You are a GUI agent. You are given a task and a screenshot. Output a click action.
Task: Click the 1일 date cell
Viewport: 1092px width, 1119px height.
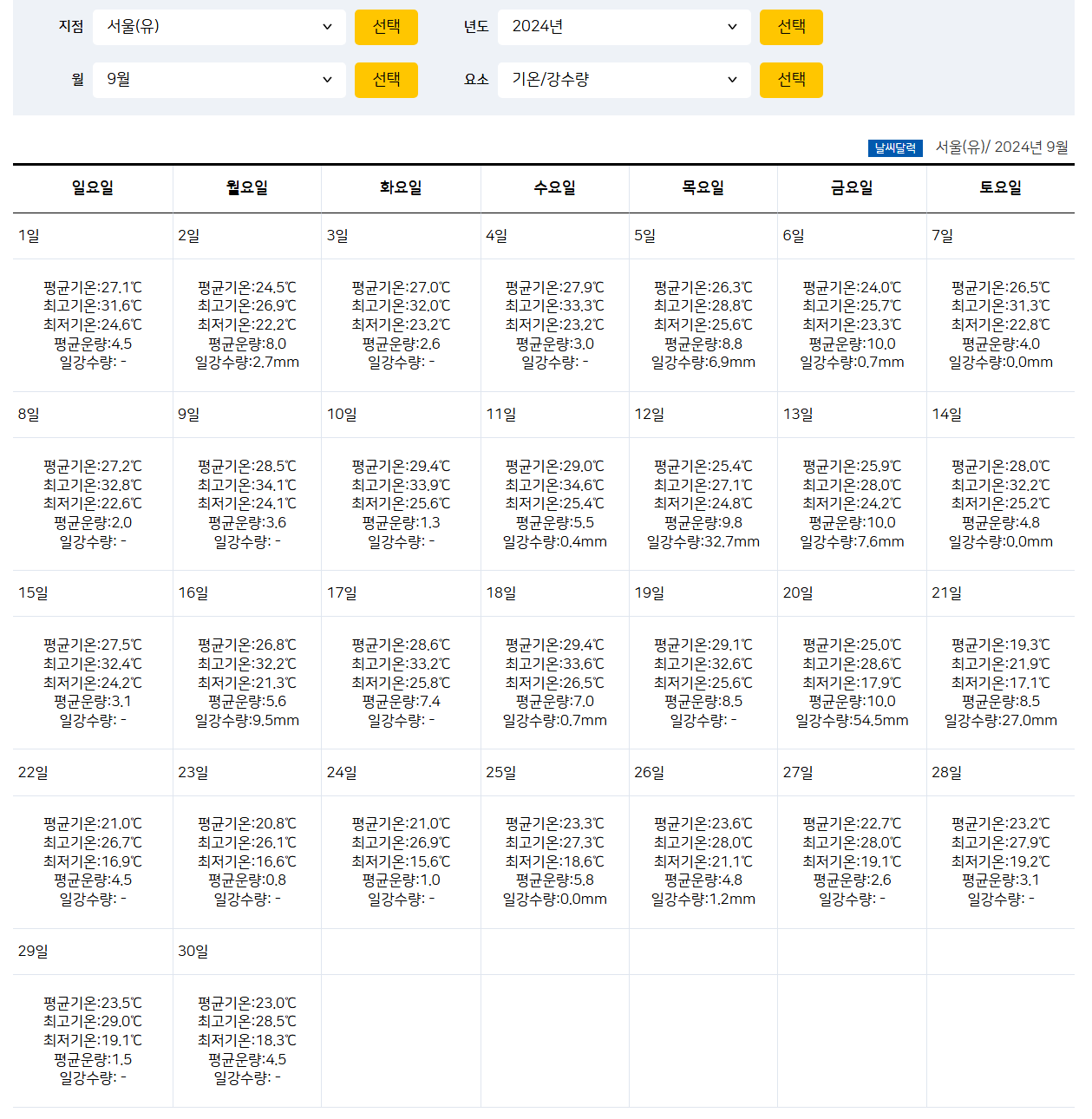coord(93,236)
